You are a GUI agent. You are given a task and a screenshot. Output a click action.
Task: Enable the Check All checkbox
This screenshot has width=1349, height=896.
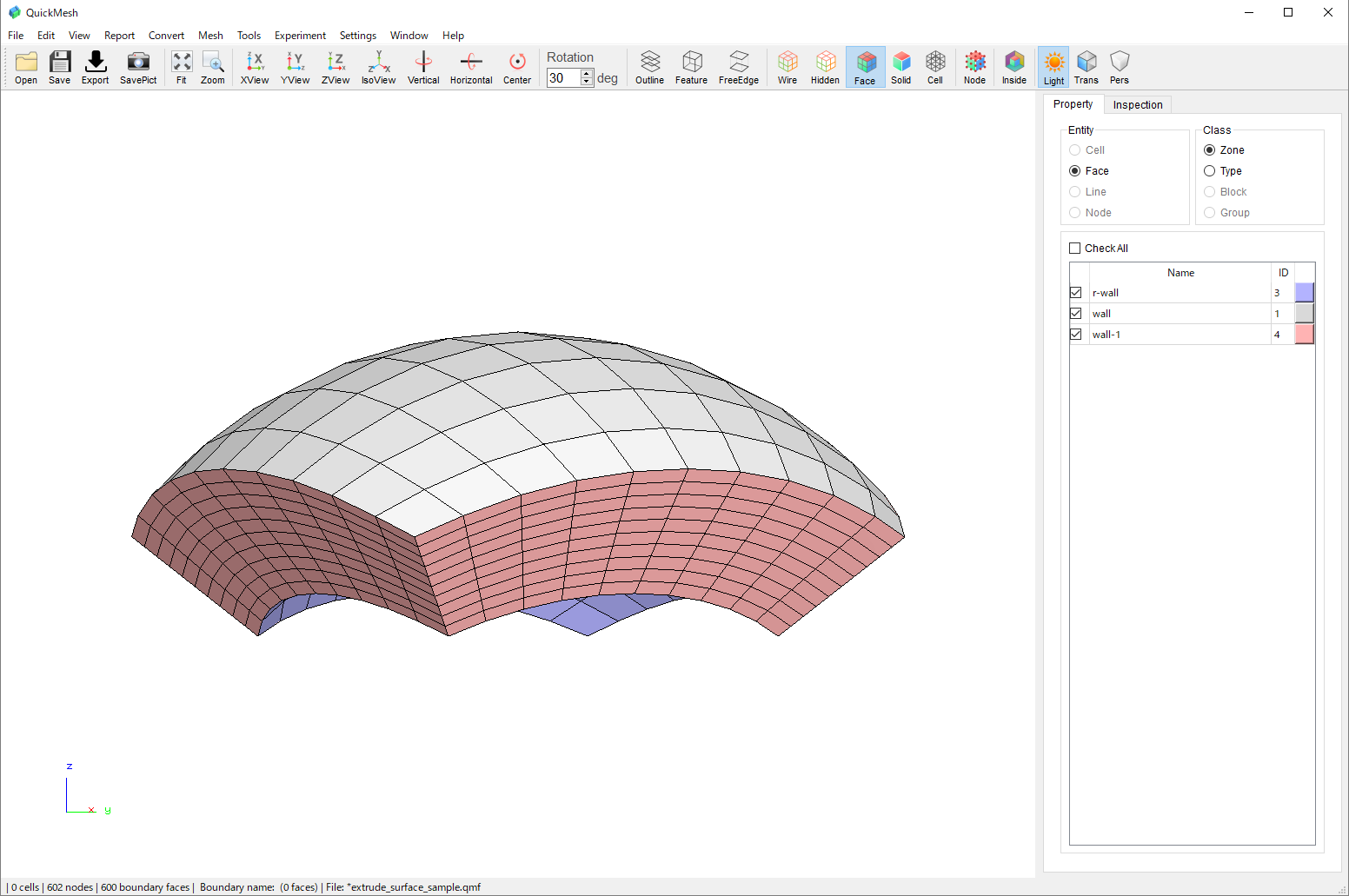pyautogui.click(x=1075, y=249)
